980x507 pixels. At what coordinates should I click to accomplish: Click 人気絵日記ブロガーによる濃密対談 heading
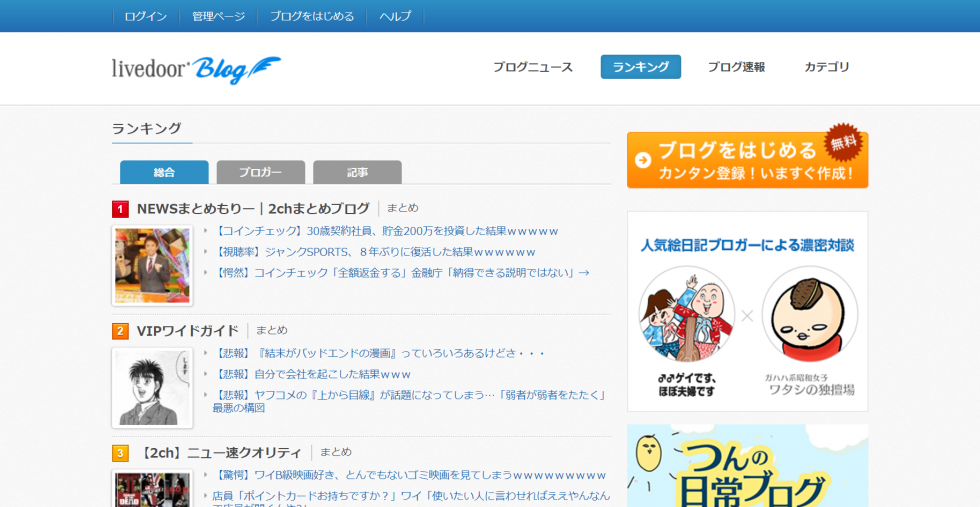click(x=748, y=245)
